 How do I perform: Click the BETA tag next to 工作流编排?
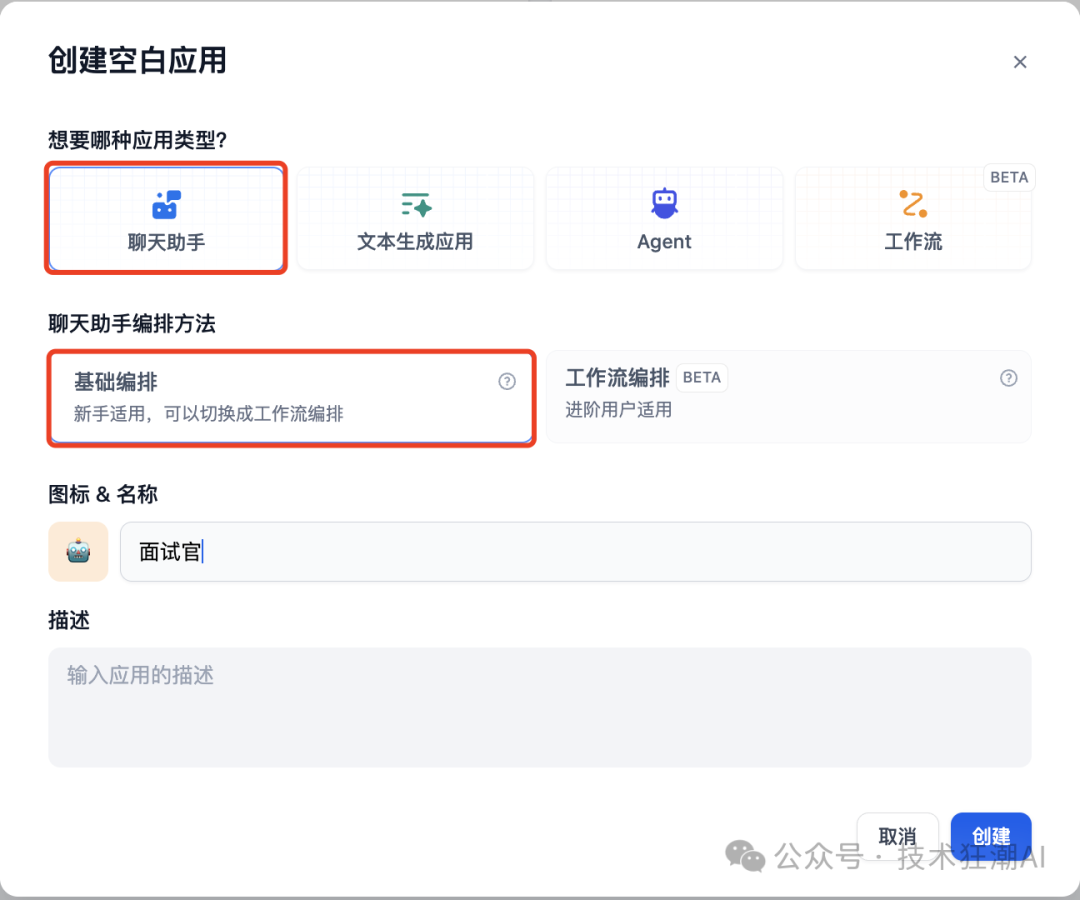[x=702, y=378]
